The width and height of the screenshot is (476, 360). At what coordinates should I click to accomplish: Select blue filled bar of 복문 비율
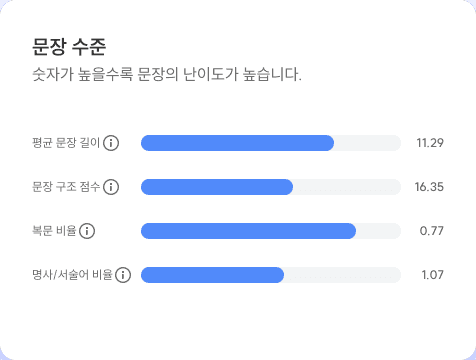(248, 231)
